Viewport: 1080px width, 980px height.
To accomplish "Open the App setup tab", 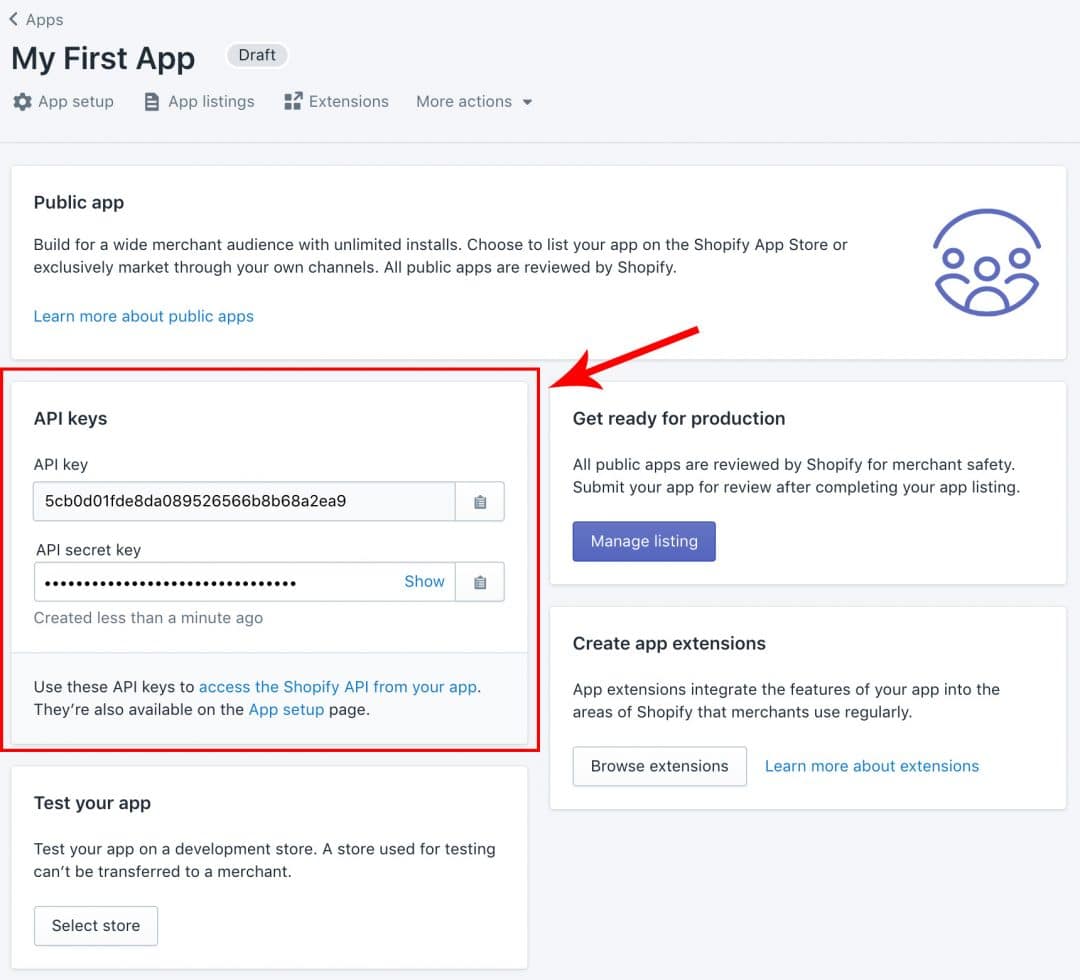I will tap(75, 102).
